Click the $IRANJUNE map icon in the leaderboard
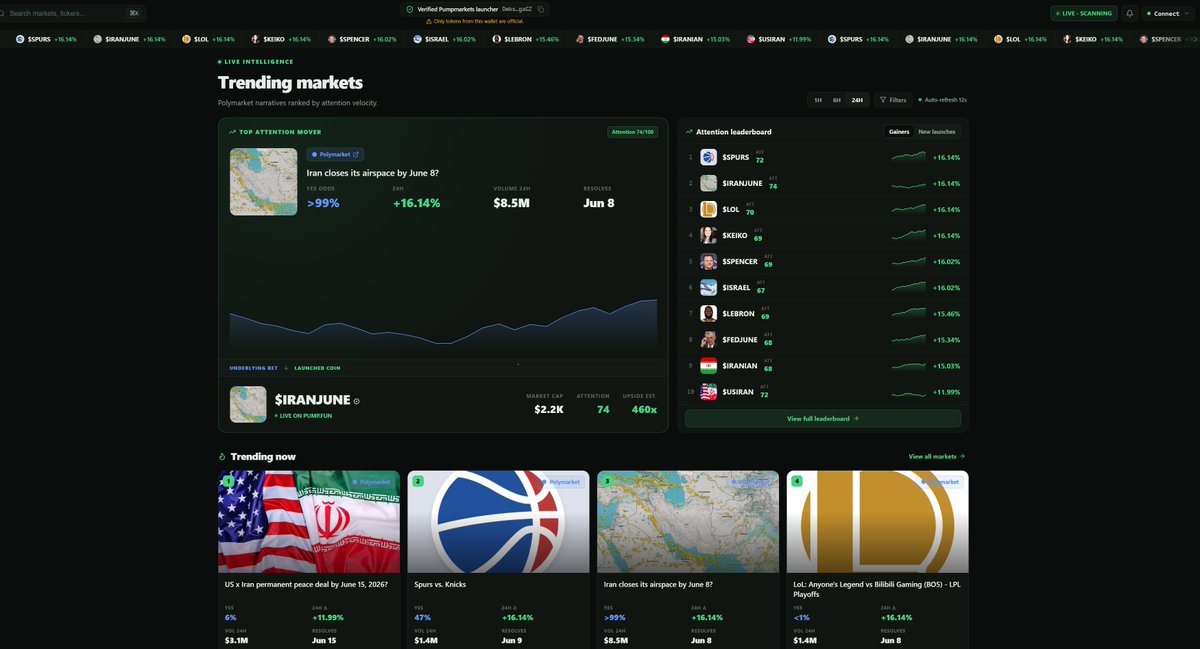The image size is (1200, 649). click(x=708, y=183)
